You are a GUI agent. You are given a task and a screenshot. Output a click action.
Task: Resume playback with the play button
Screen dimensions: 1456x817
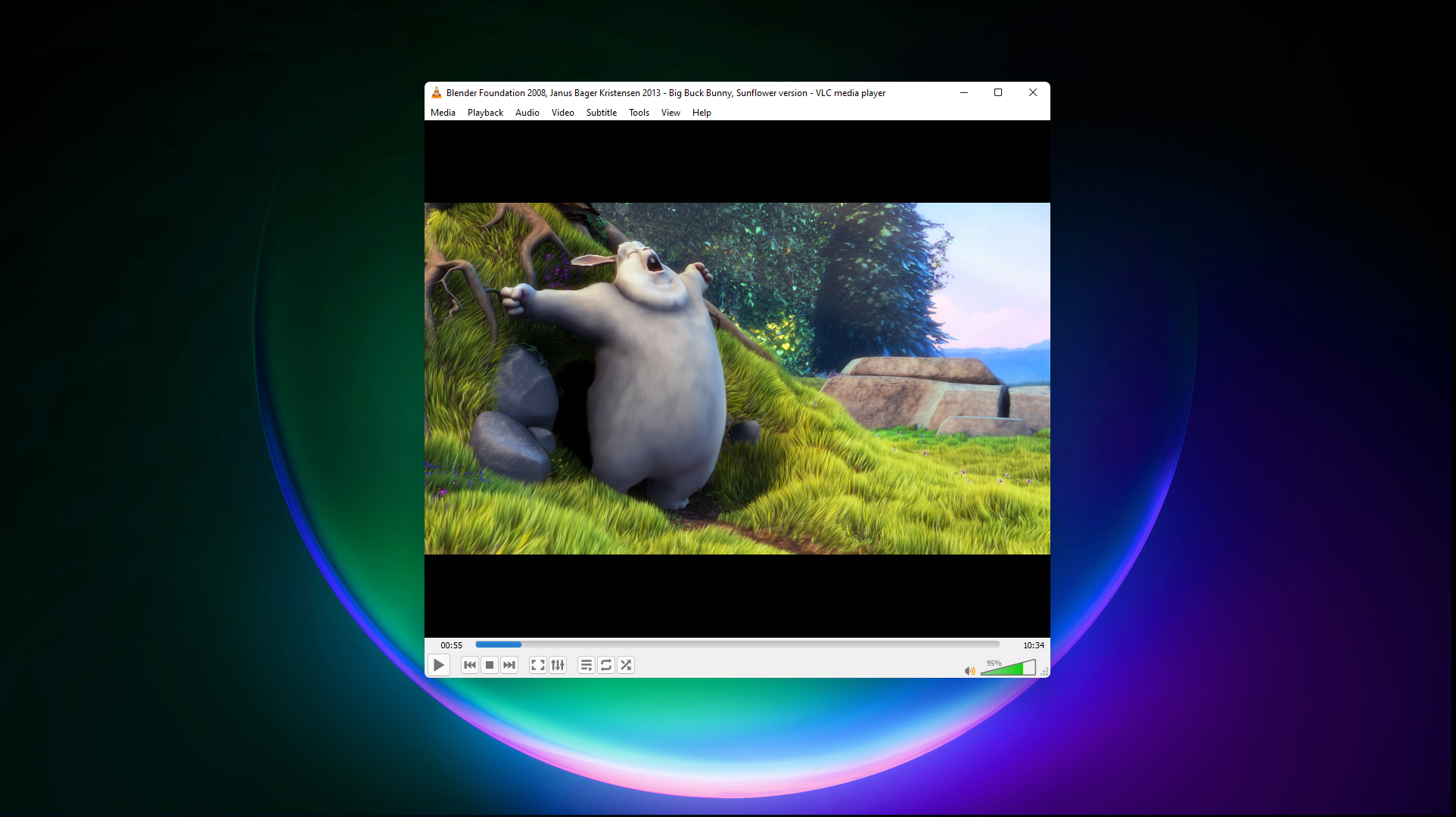[x=438, y=665]
